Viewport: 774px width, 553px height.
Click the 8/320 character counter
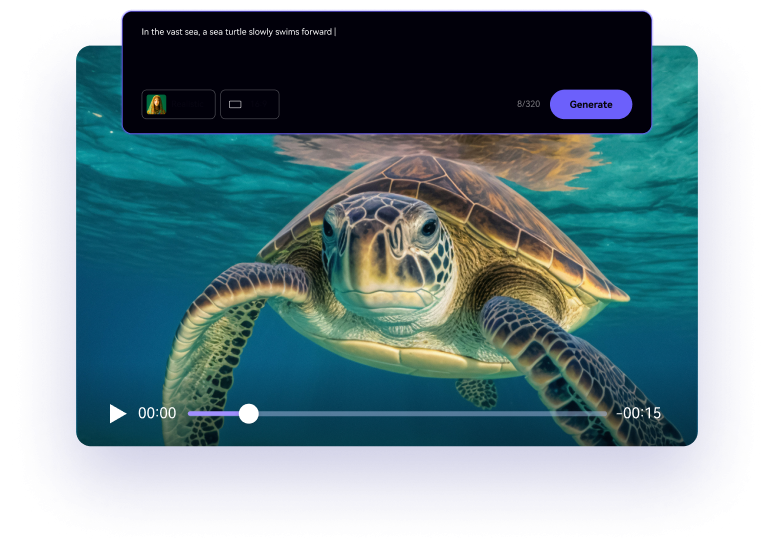click(x=528, y=104)
